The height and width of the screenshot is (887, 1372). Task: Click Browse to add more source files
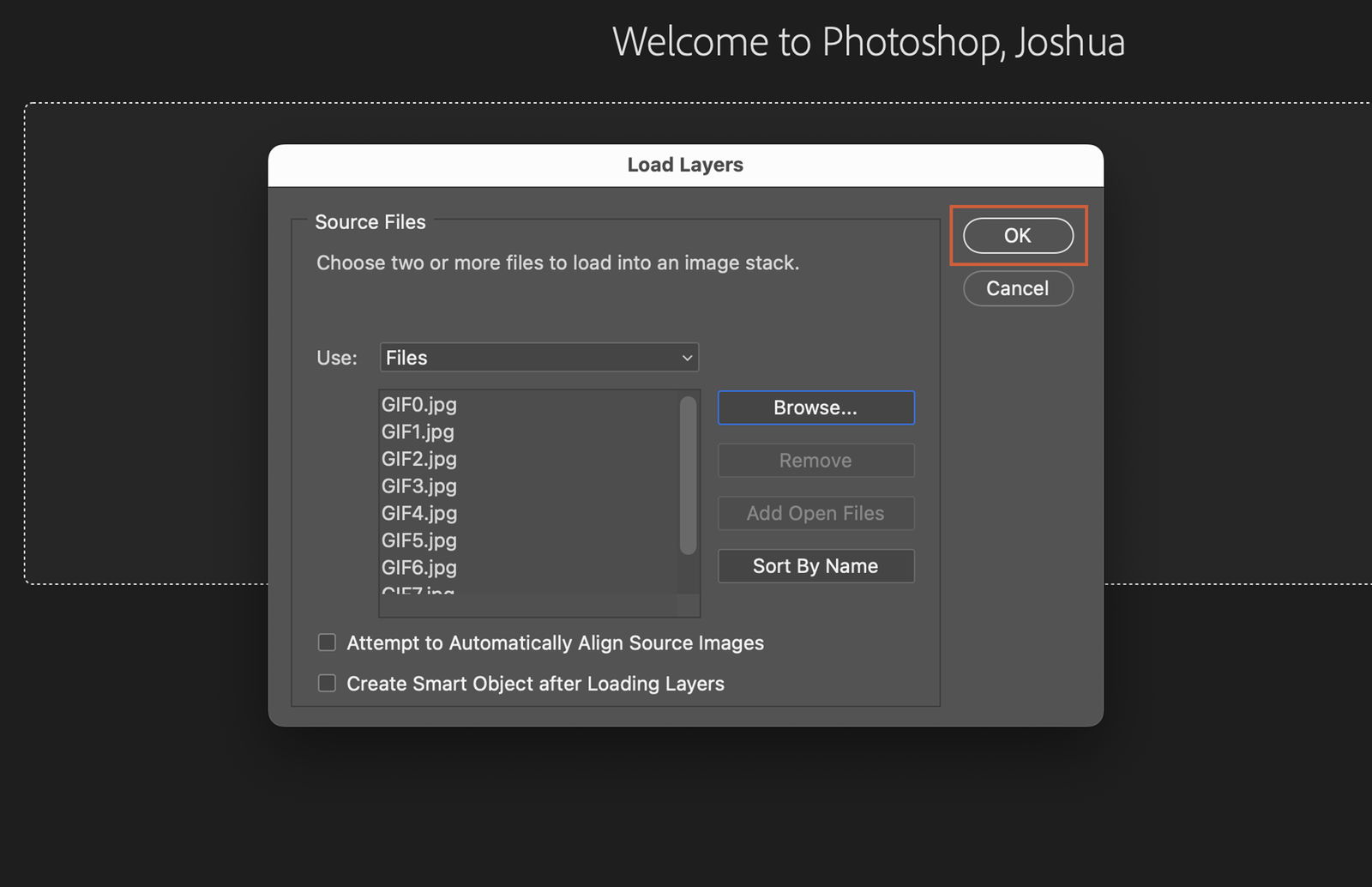pos(815,407)
